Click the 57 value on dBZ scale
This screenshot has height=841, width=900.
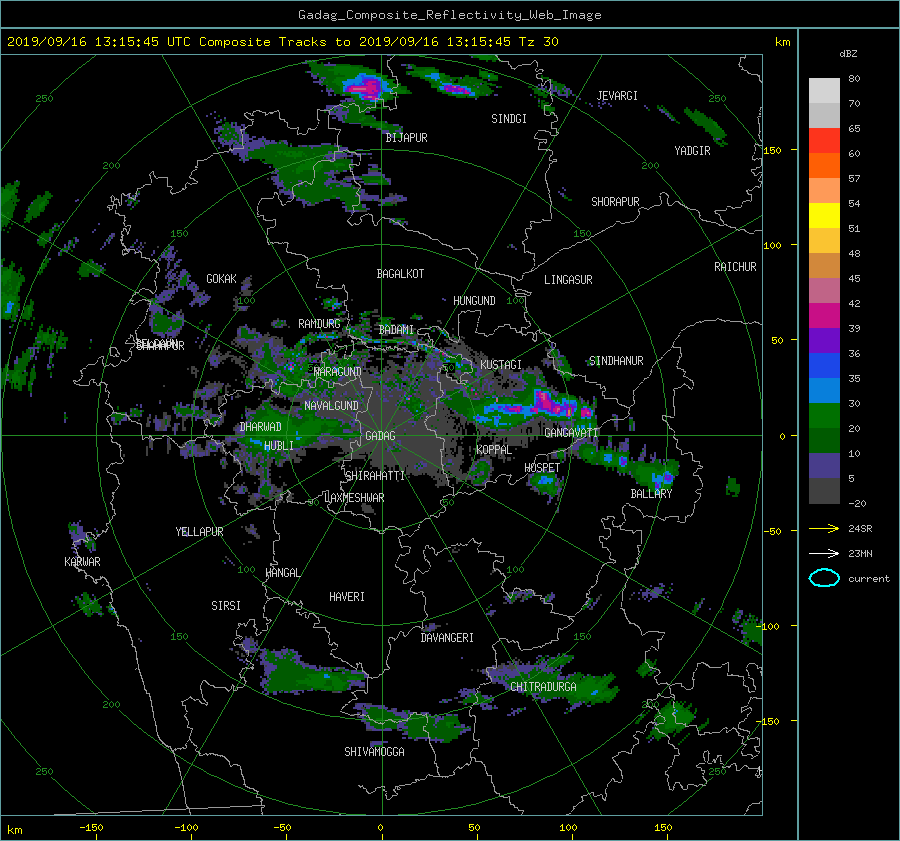(854, 179)
